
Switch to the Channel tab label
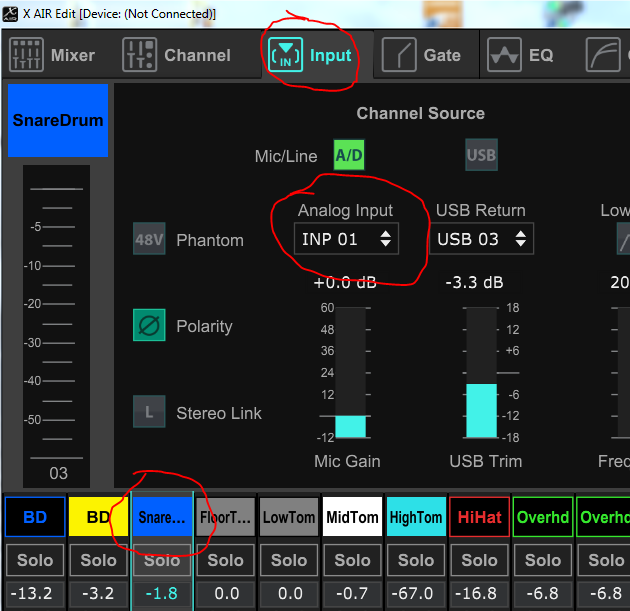point(197,55)
